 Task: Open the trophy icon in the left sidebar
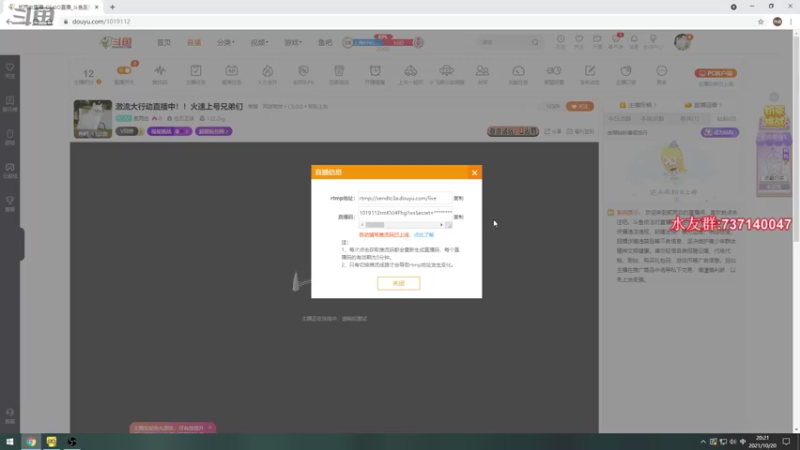[x=10, y=203]
